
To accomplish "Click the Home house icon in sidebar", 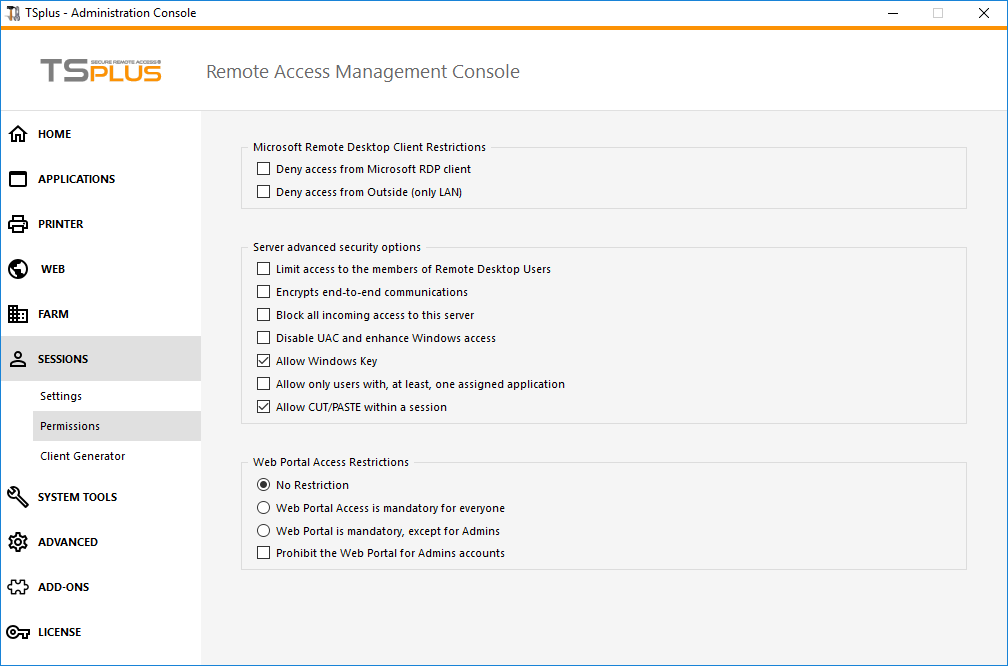I will click(18, 134).
